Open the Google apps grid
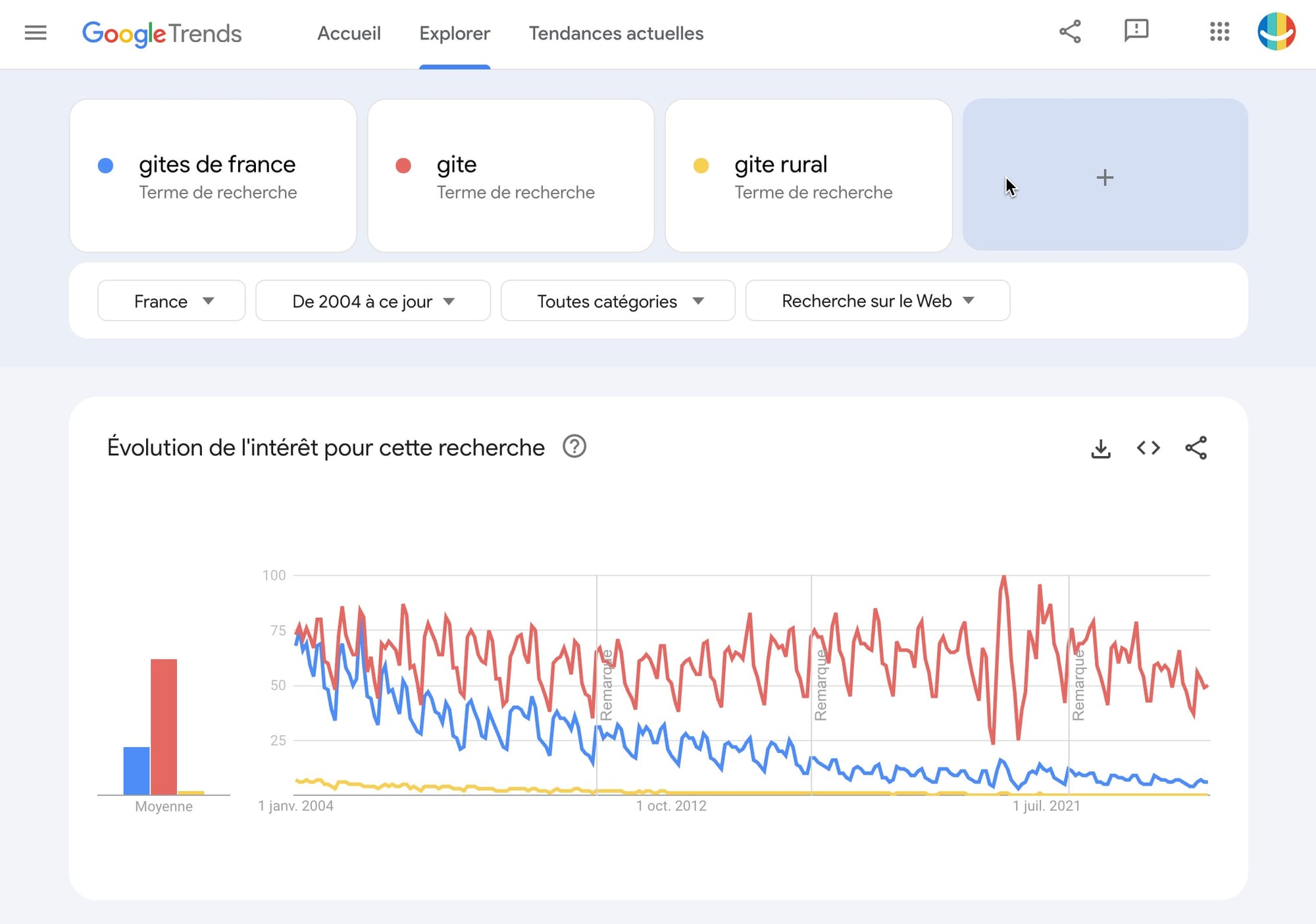The width and height of the screenshot is (1316, 924). click(1219, 32)
